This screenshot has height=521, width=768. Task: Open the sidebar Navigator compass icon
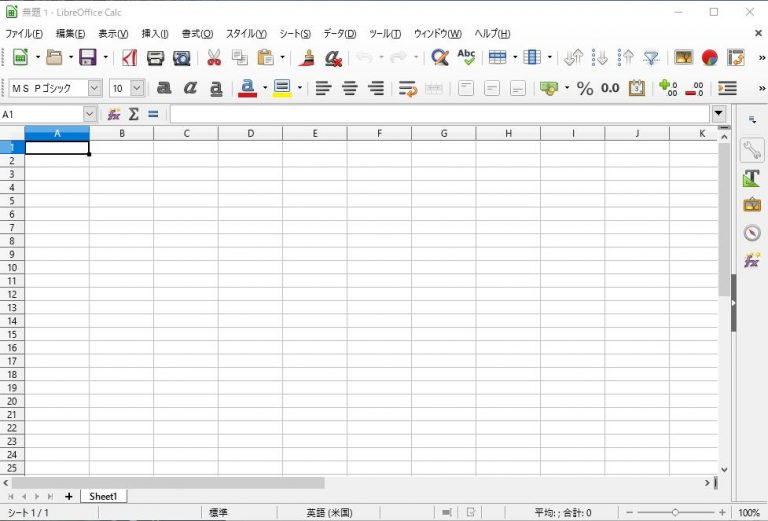coord(752,233)
